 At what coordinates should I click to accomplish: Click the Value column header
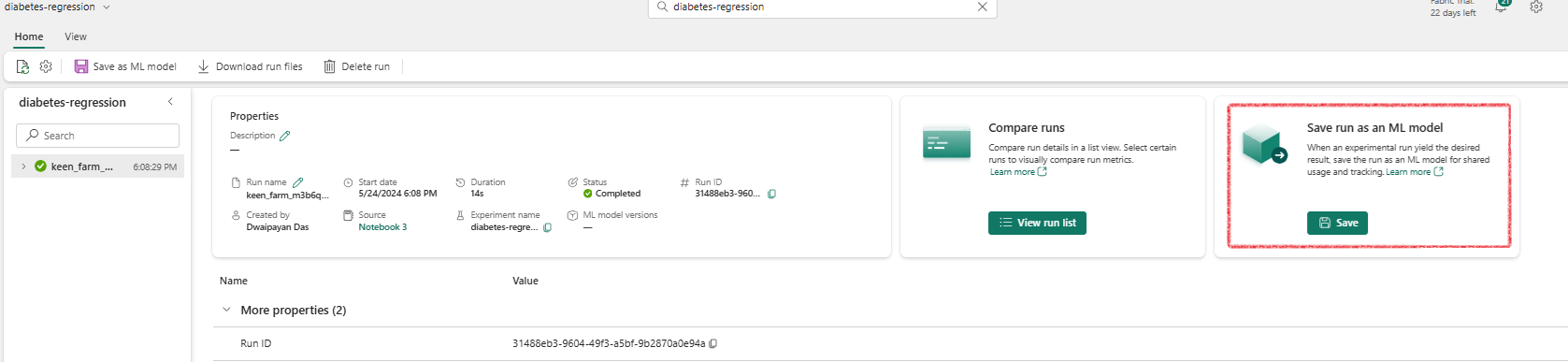(x=525, y=281)
